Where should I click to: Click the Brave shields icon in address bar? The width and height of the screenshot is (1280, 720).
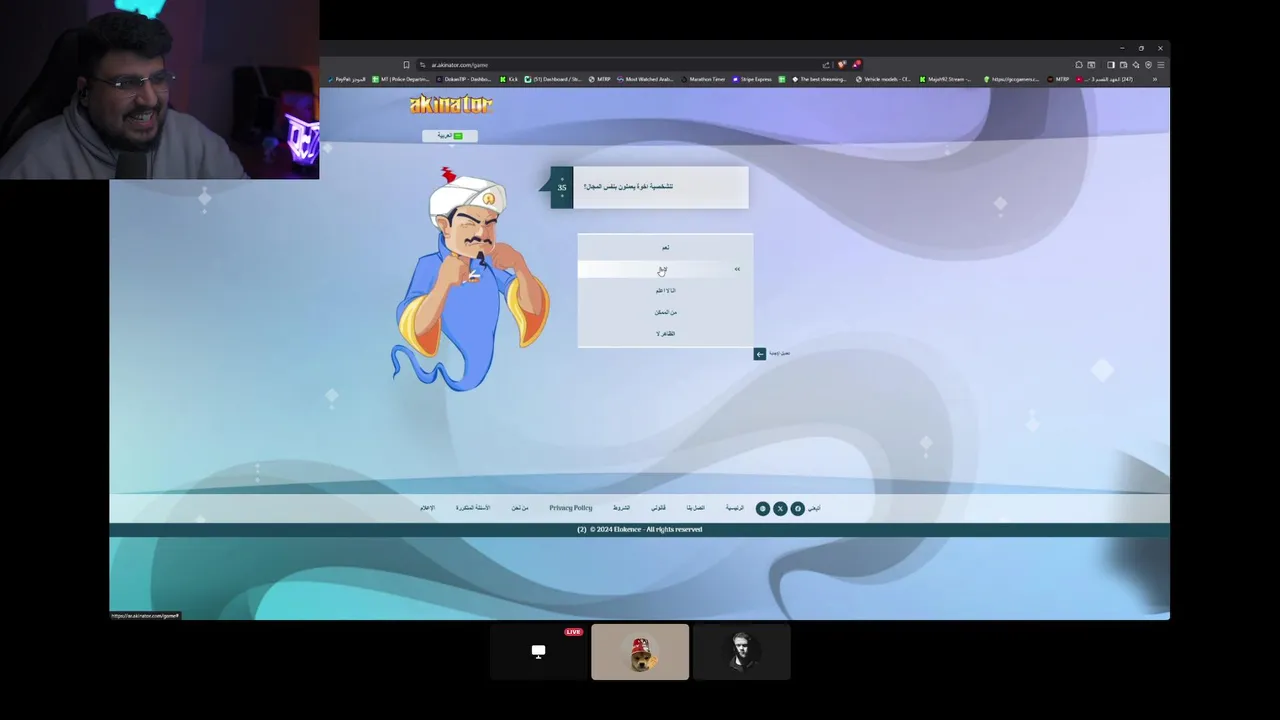click(841, 65)
